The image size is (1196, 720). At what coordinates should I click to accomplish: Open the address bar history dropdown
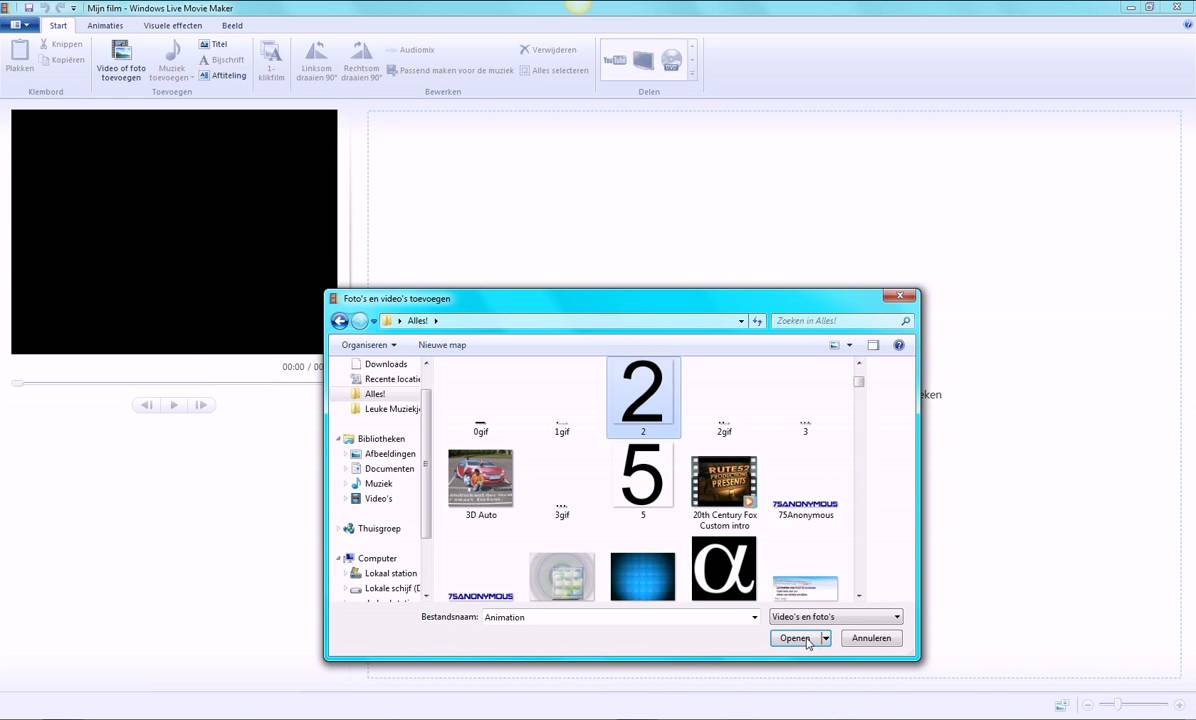741,321
